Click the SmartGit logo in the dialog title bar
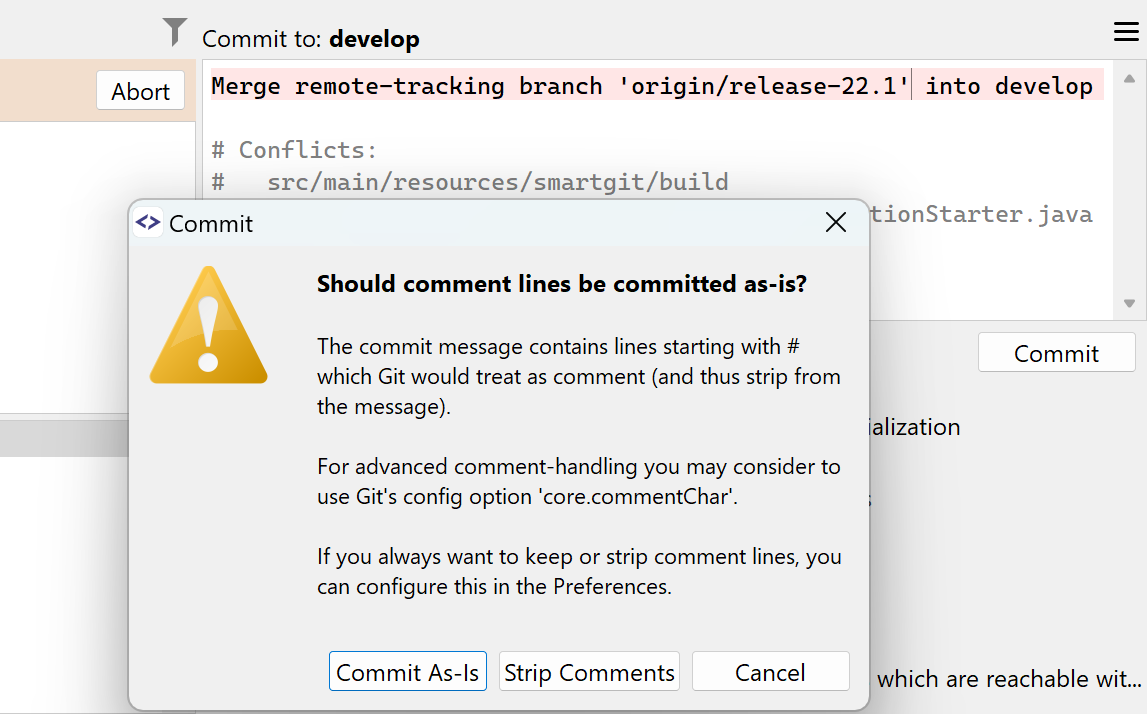Image resolution: width=1147 pixels, height=714 pixels. pyautogui.click(x=147, y=222)
